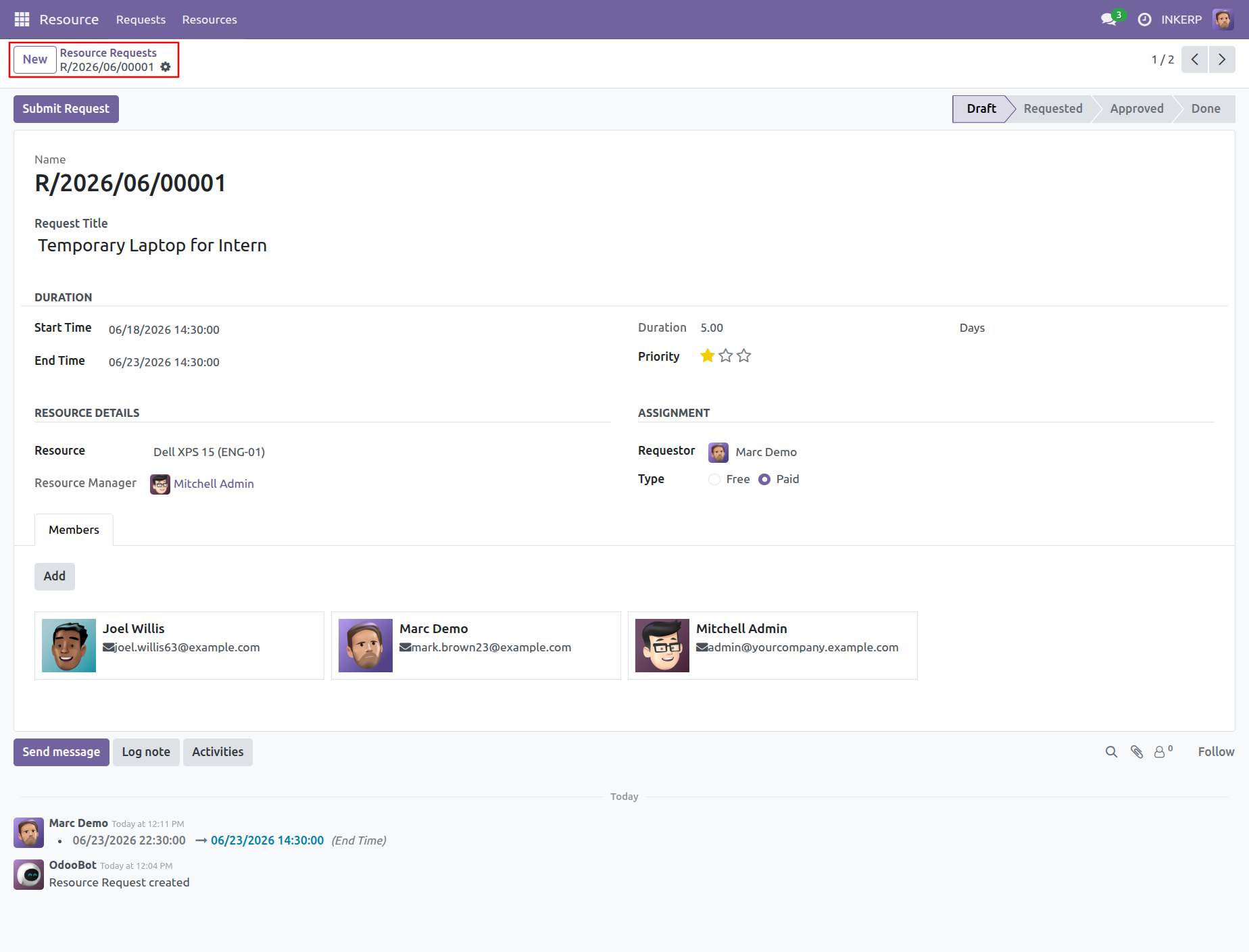Create a New resource request
The image size is (1249, 952).
pos(35,59)
